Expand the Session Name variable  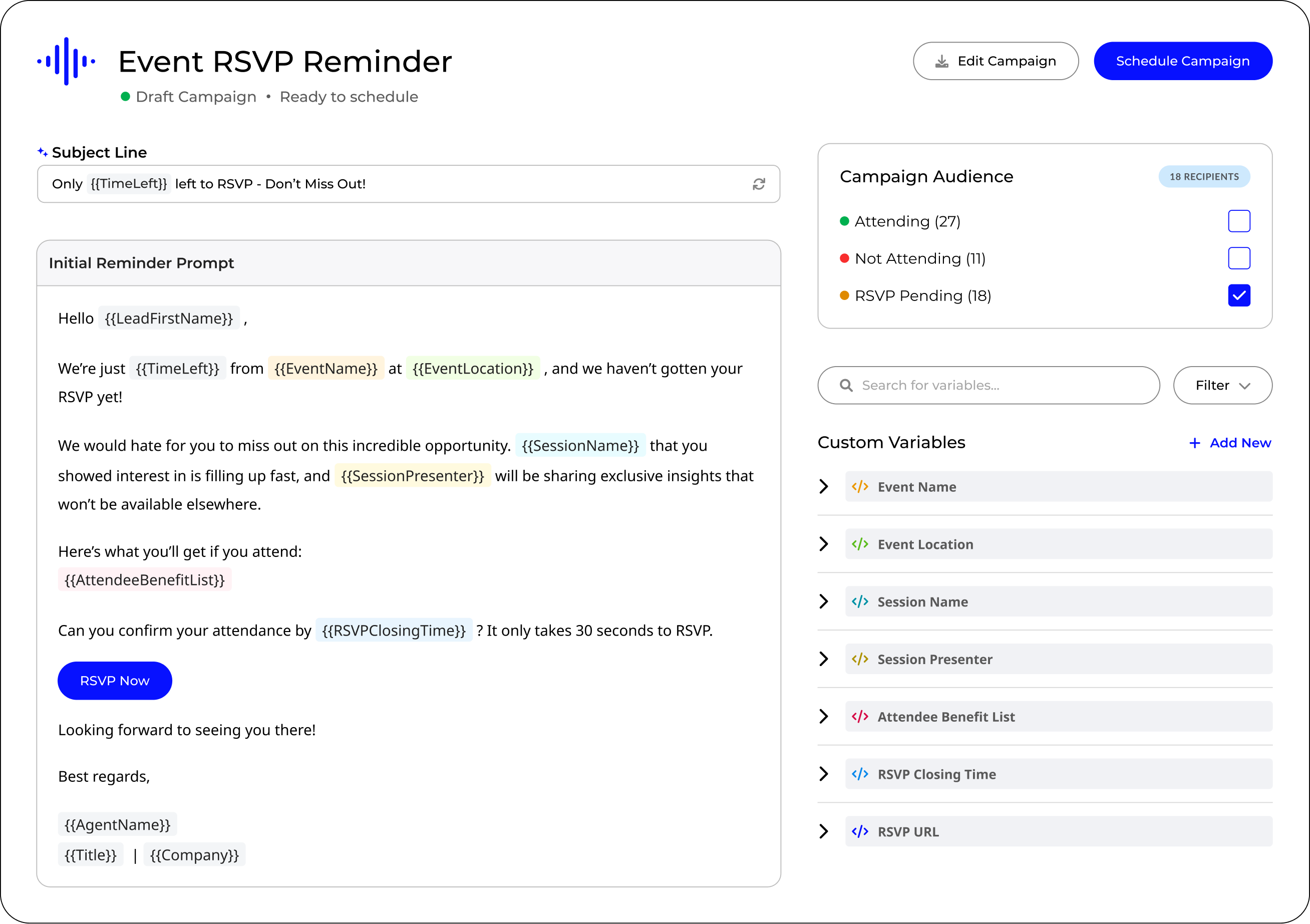point(823,601)
